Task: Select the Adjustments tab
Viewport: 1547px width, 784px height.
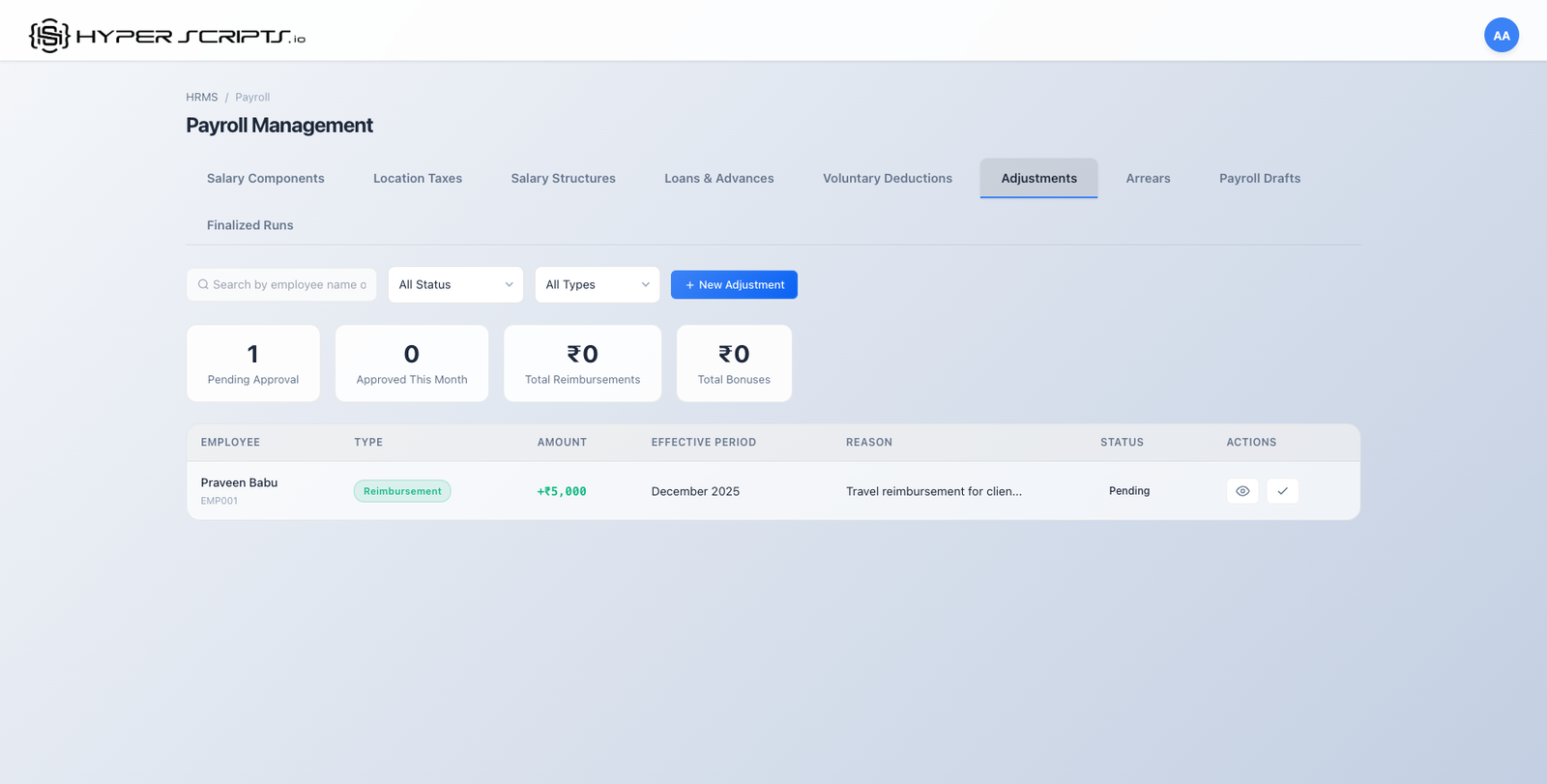Action: click(x=1038, y=179)
